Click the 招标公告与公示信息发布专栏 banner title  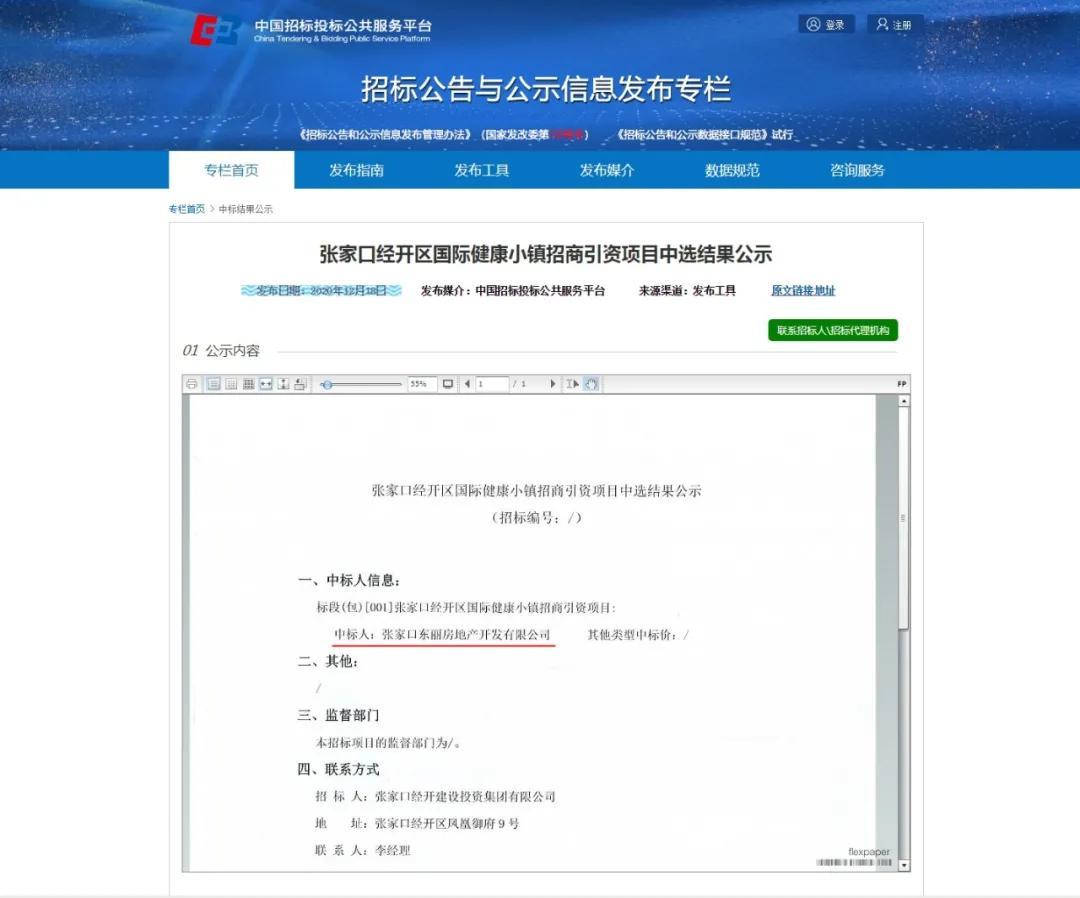[546, 90]
